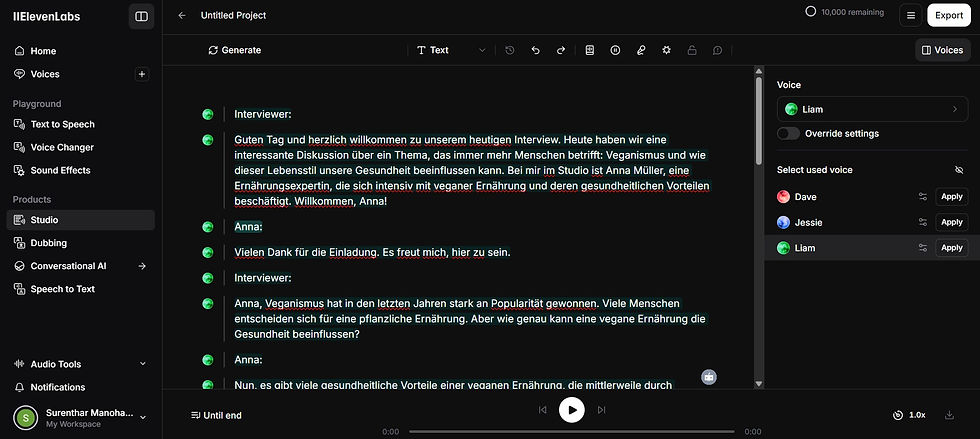980x439 pixels.
Task: Toggle the Voices panel button
Action: pyautogui.click(x=942, y=50)
